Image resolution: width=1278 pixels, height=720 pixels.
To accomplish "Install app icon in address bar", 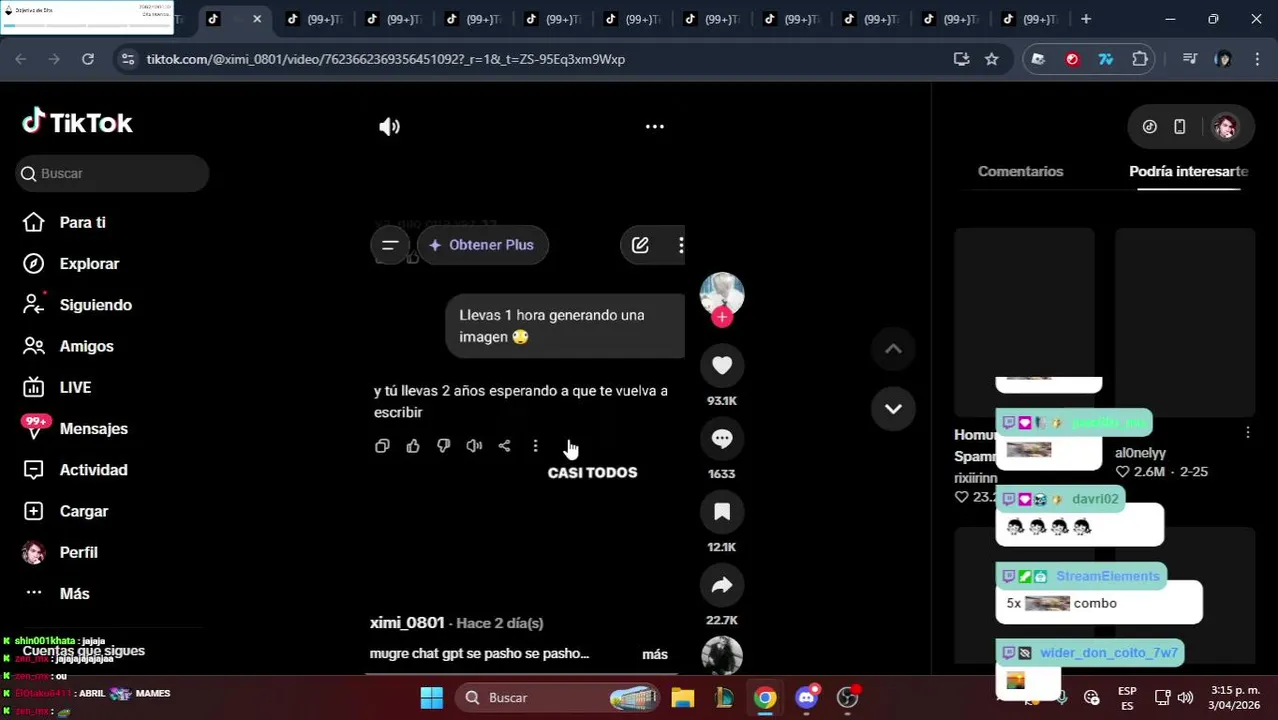I will click(x=961, y=59).
